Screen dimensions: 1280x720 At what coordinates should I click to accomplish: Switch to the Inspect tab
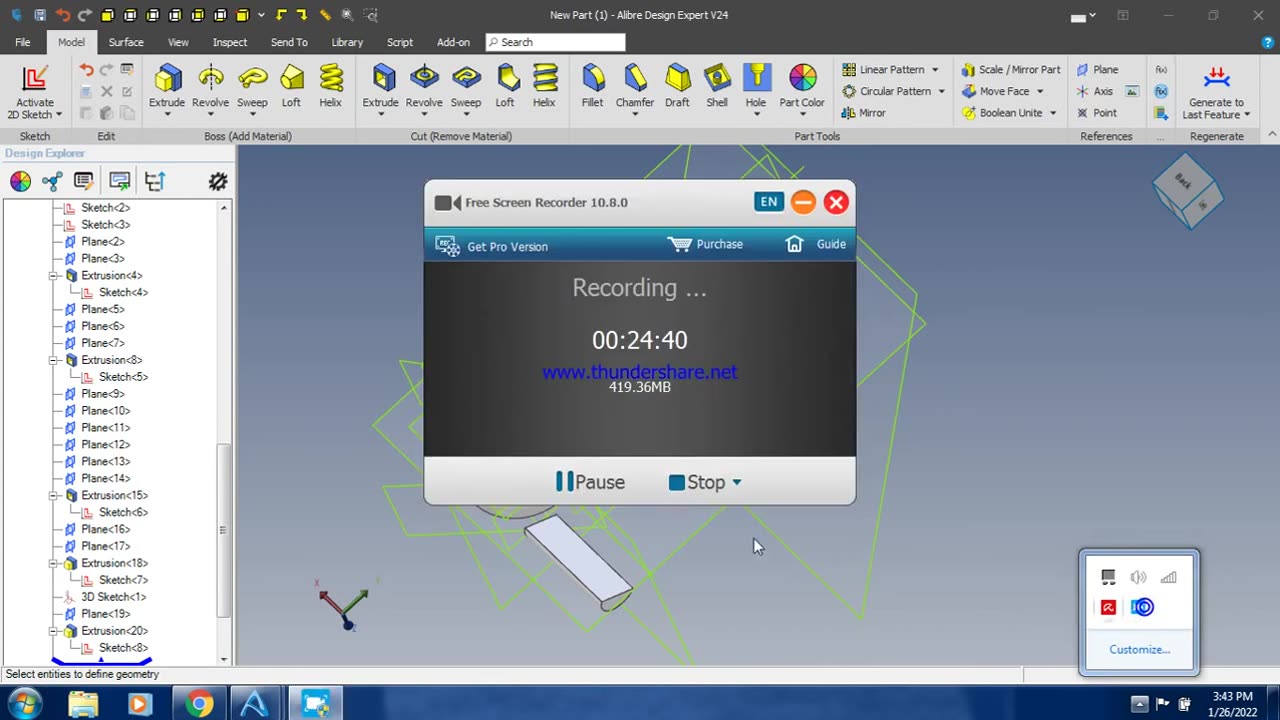(x=229, y=42)
